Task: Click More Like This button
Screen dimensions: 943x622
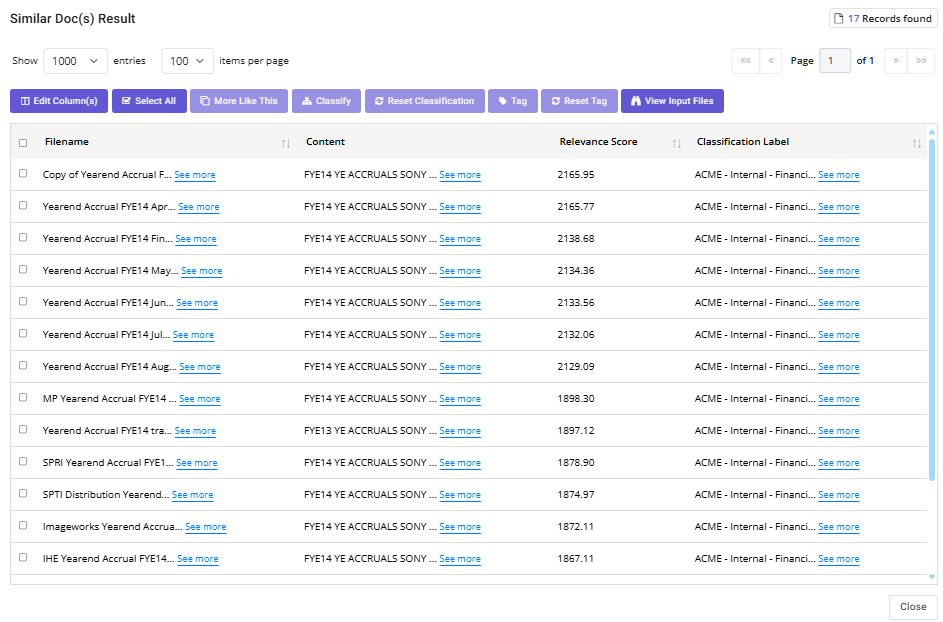Action: click(x=239, y=101)
